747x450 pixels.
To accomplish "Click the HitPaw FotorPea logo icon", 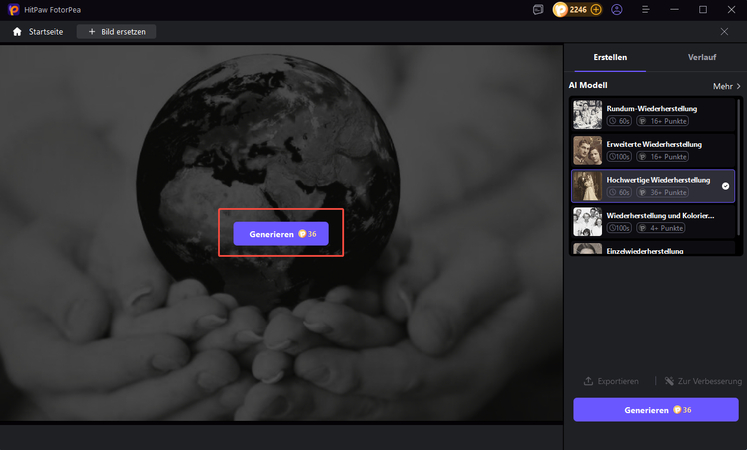I will click(x=13, y=10).
